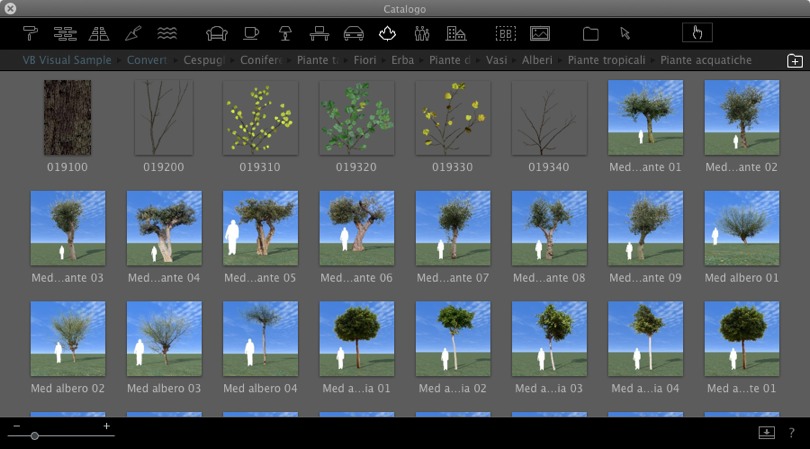Open the brick wall textures category

pos(66,34)
